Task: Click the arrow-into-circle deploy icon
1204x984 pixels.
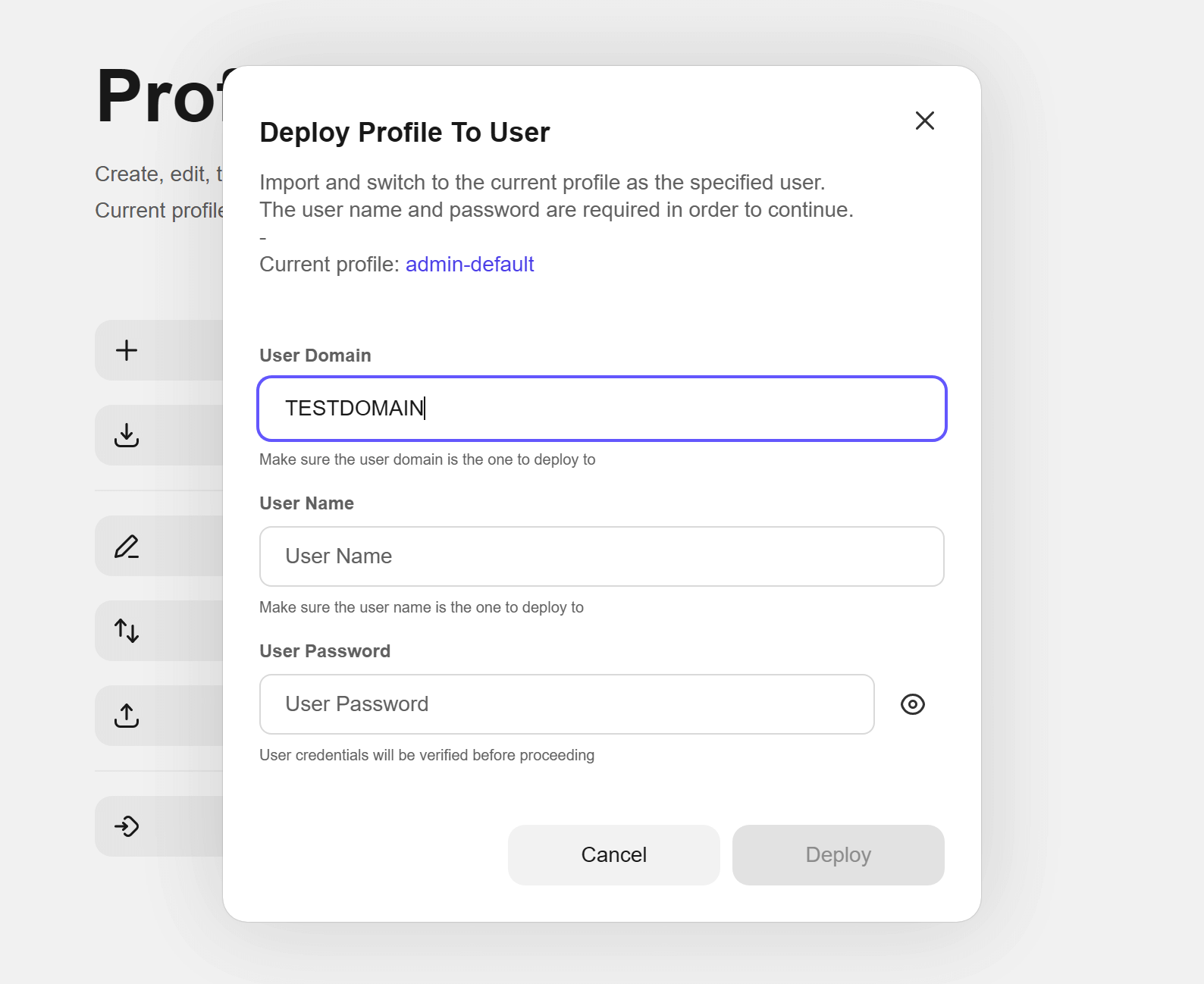Action: point(127,826)
